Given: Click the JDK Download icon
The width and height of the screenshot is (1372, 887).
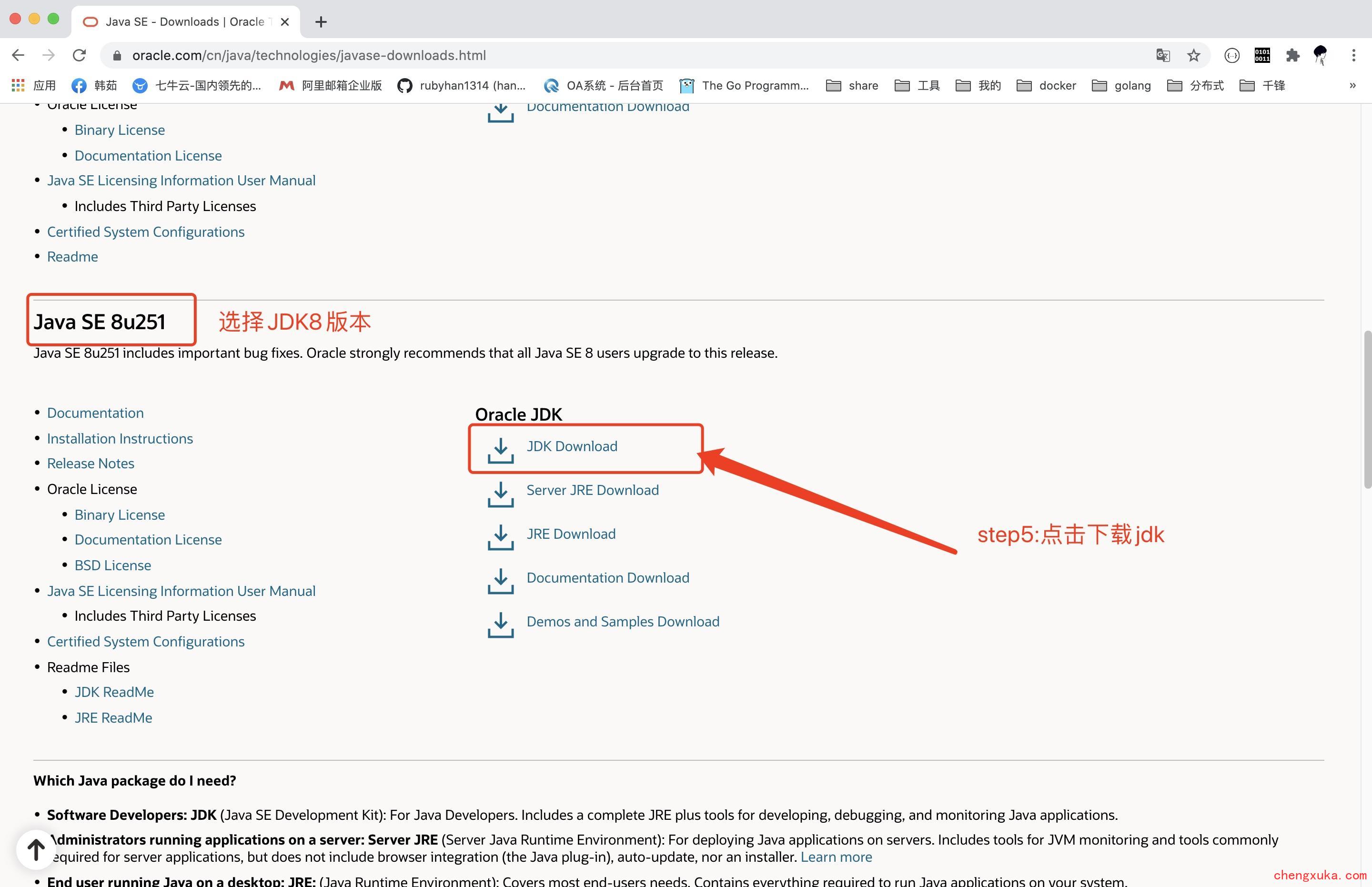Looking at the screenshot, I should tap(501, 451).
